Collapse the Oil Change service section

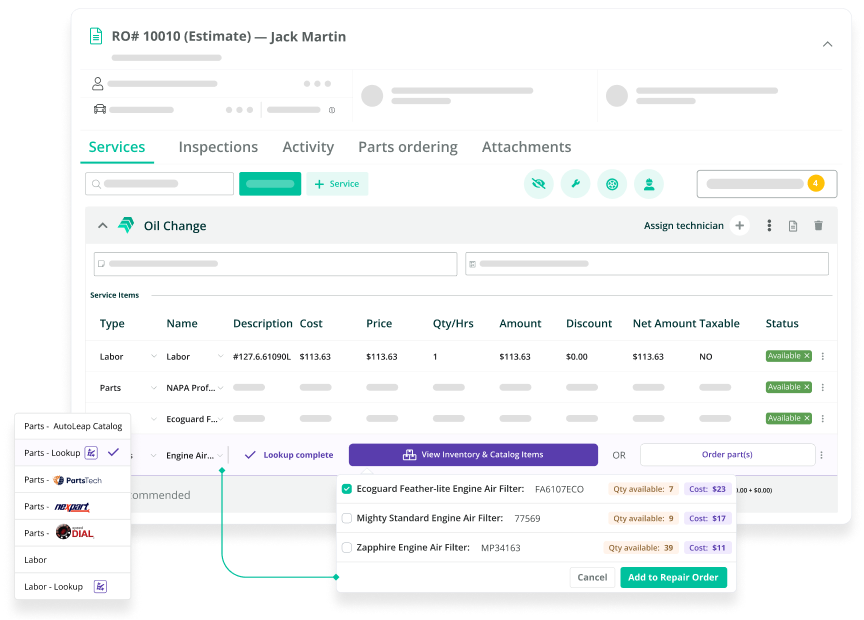(102, 226)
